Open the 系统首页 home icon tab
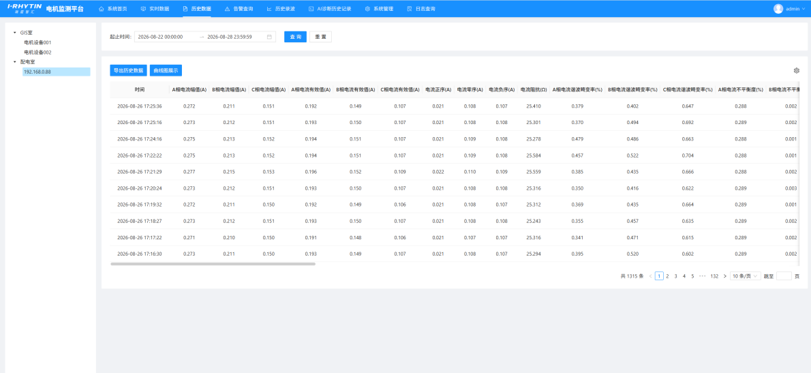Viewport: 811px width, 373px height. (x=112, y=9)
